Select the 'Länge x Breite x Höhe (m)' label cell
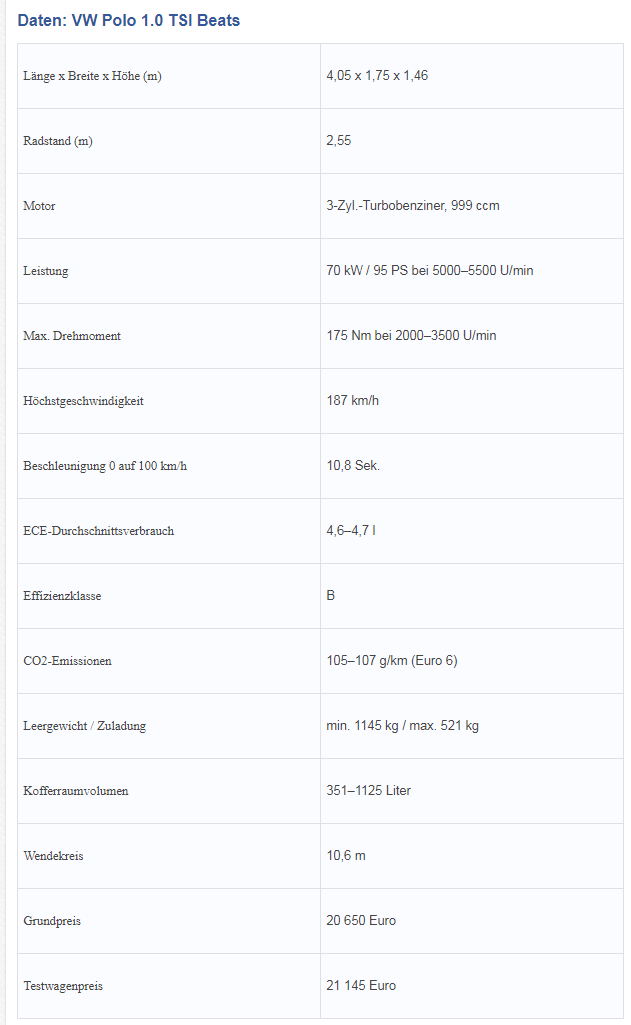Viewport: 631px width, 1025px height. (x=92, y=76)
